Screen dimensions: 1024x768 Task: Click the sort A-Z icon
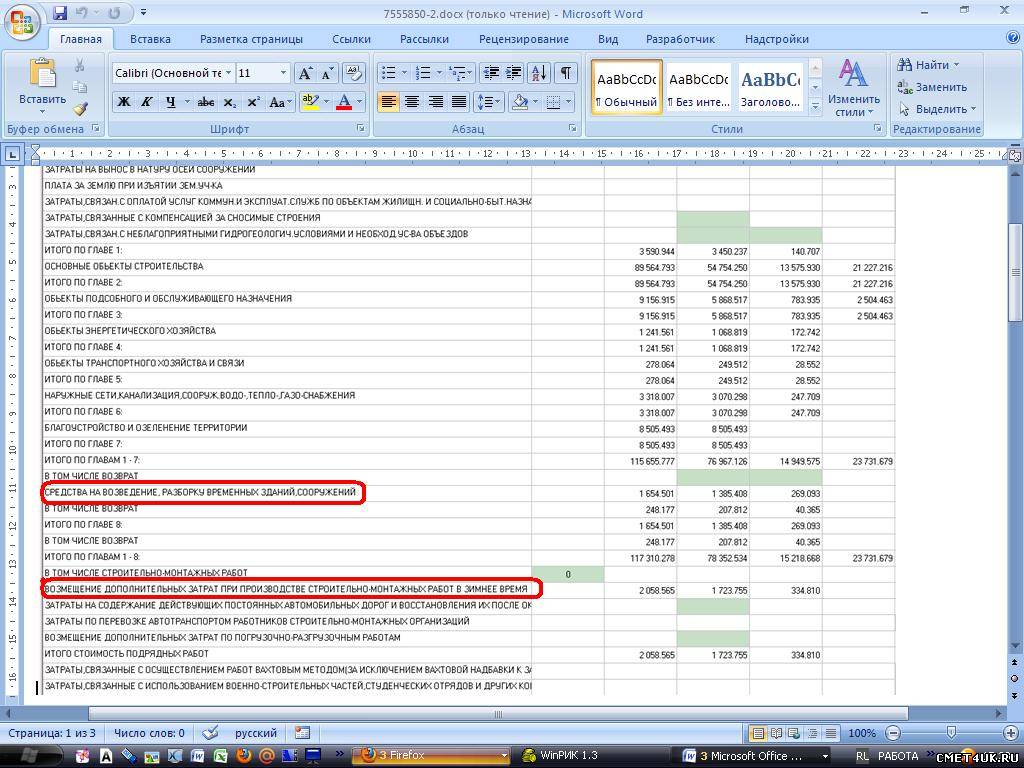coord(538,73)
